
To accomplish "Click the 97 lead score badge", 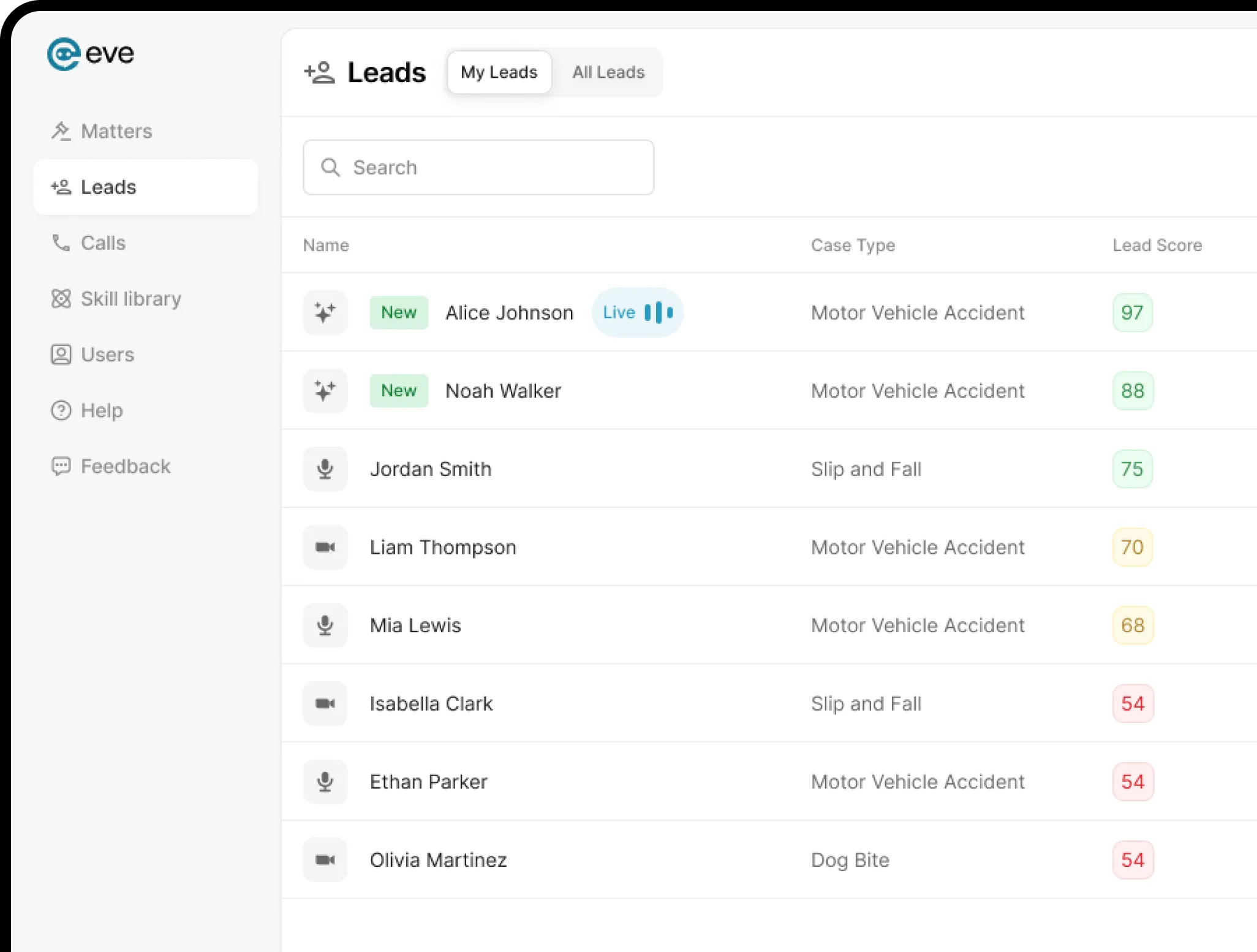I will (1132, 312).
